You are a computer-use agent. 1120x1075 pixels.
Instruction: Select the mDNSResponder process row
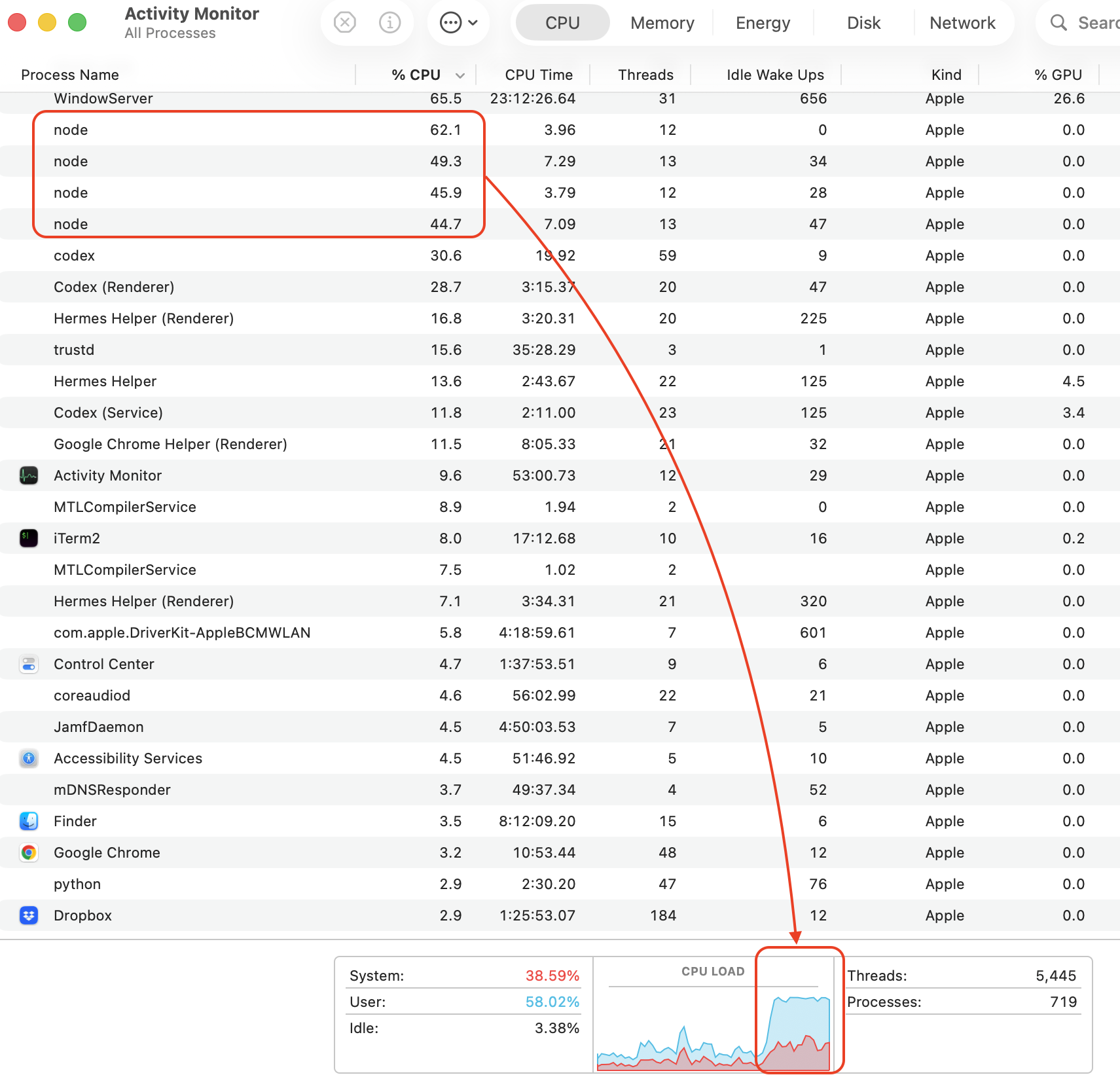[560, 790]
